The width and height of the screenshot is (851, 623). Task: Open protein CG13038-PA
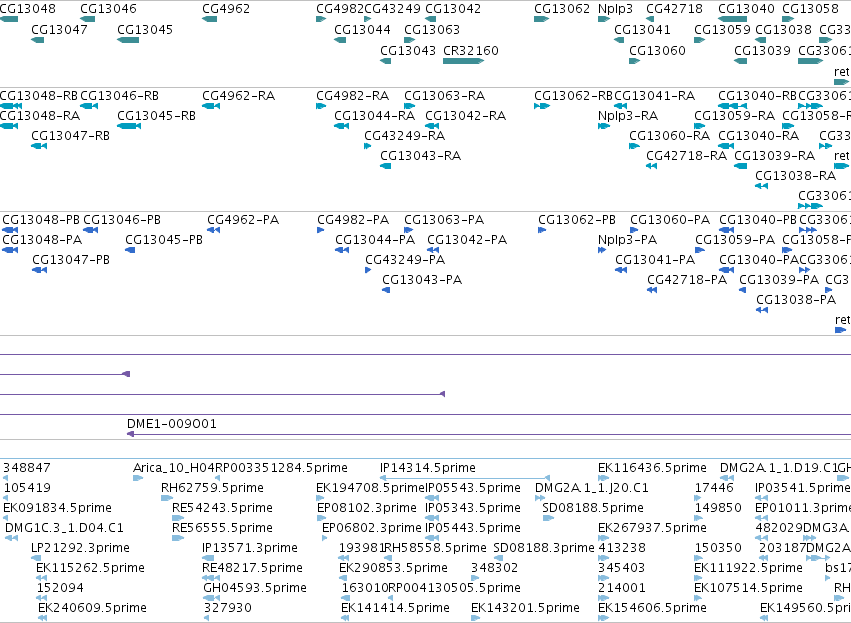(796, 300)
